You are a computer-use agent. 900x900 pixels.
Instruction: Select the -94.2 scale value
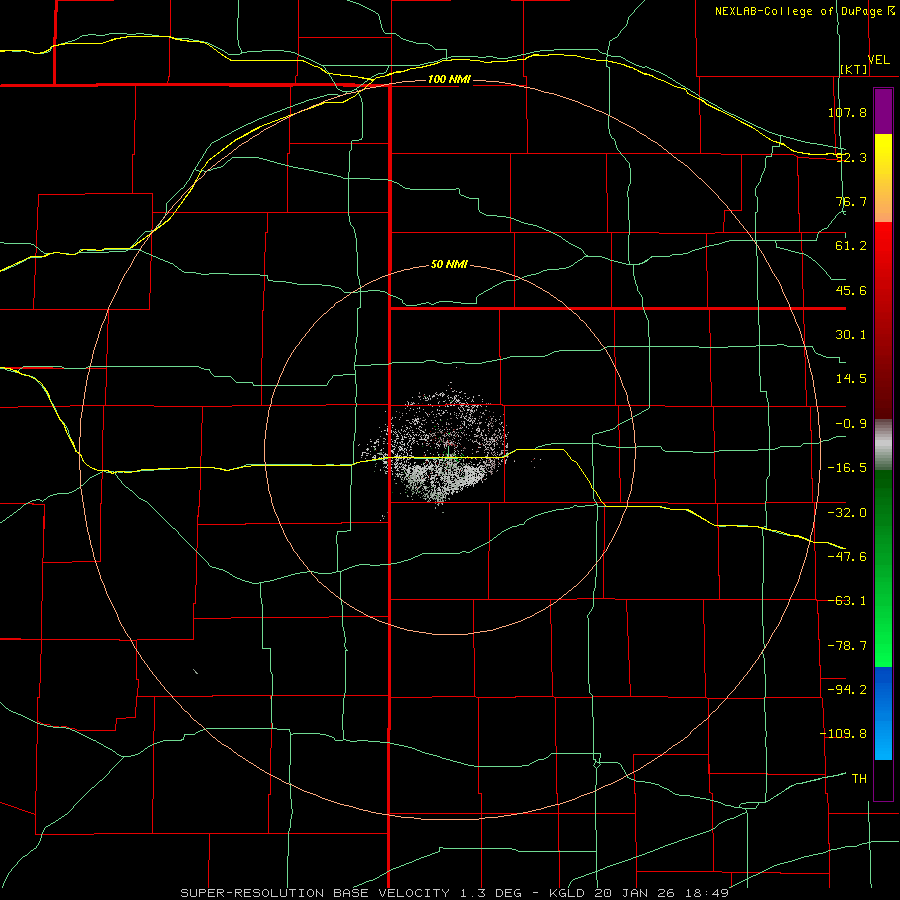847,689
